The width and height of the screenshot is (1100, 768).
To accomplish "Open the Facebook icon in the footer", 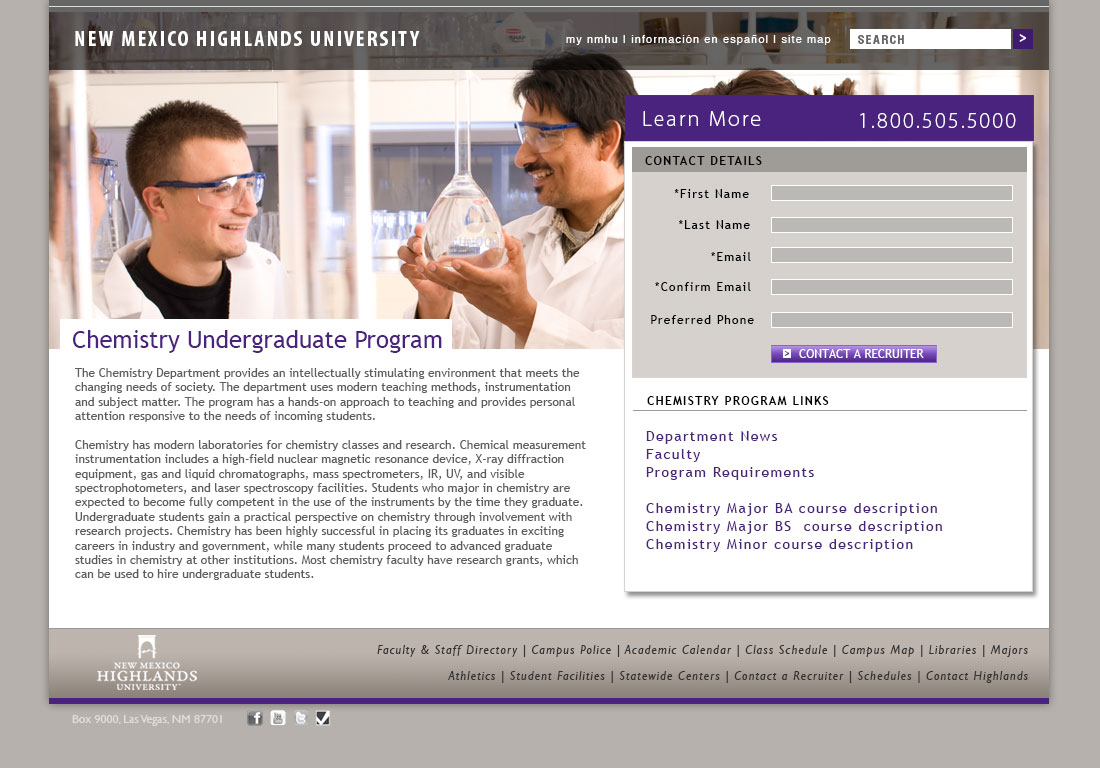I will [x=255, y=718].
